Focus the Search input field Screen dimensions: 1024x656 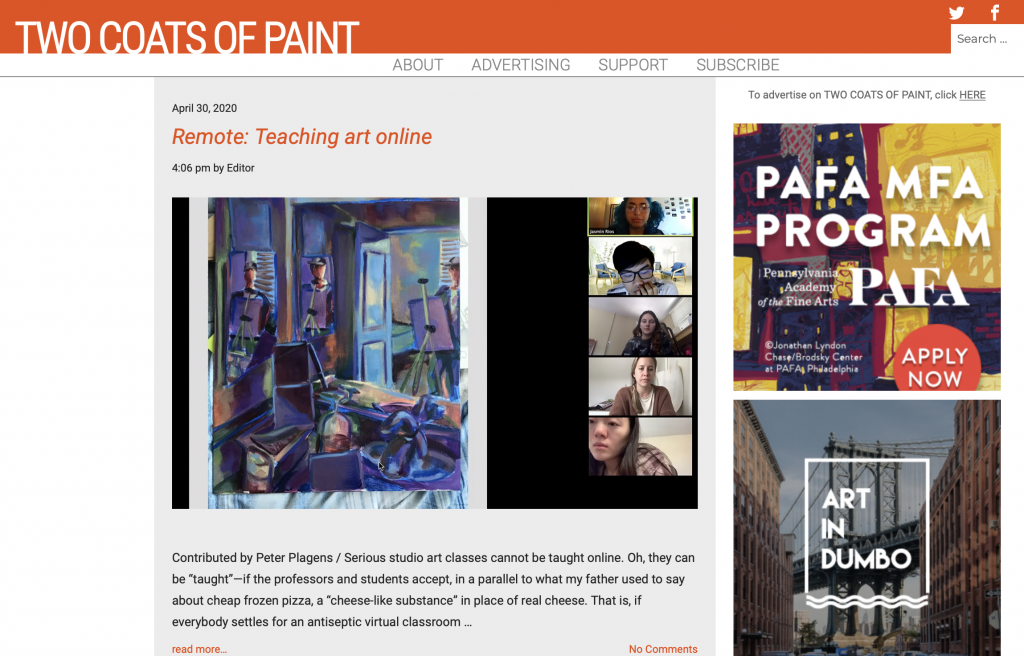tap(985, 39)
